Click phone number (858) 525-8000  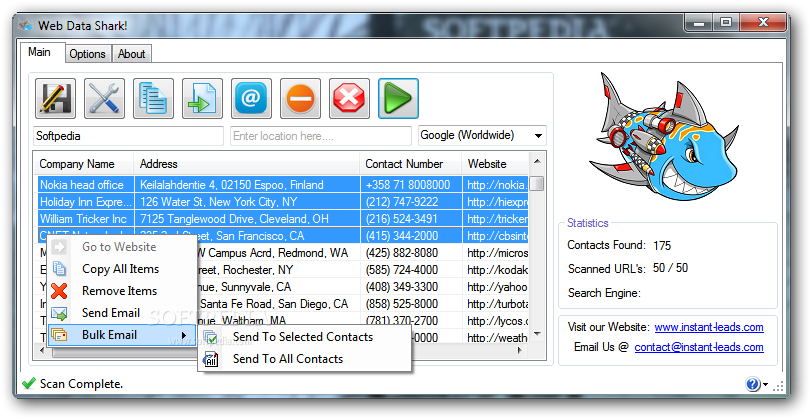coord(401,304)
